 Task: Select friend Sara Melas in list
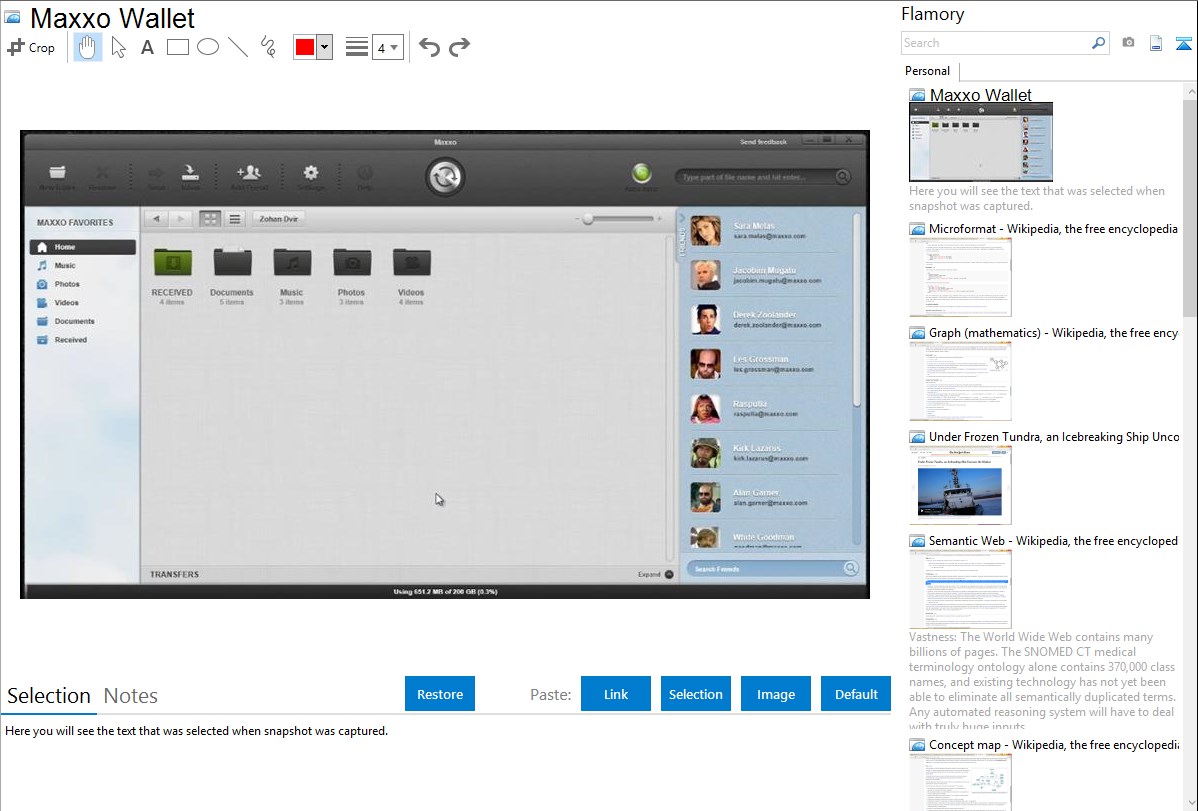766,231
